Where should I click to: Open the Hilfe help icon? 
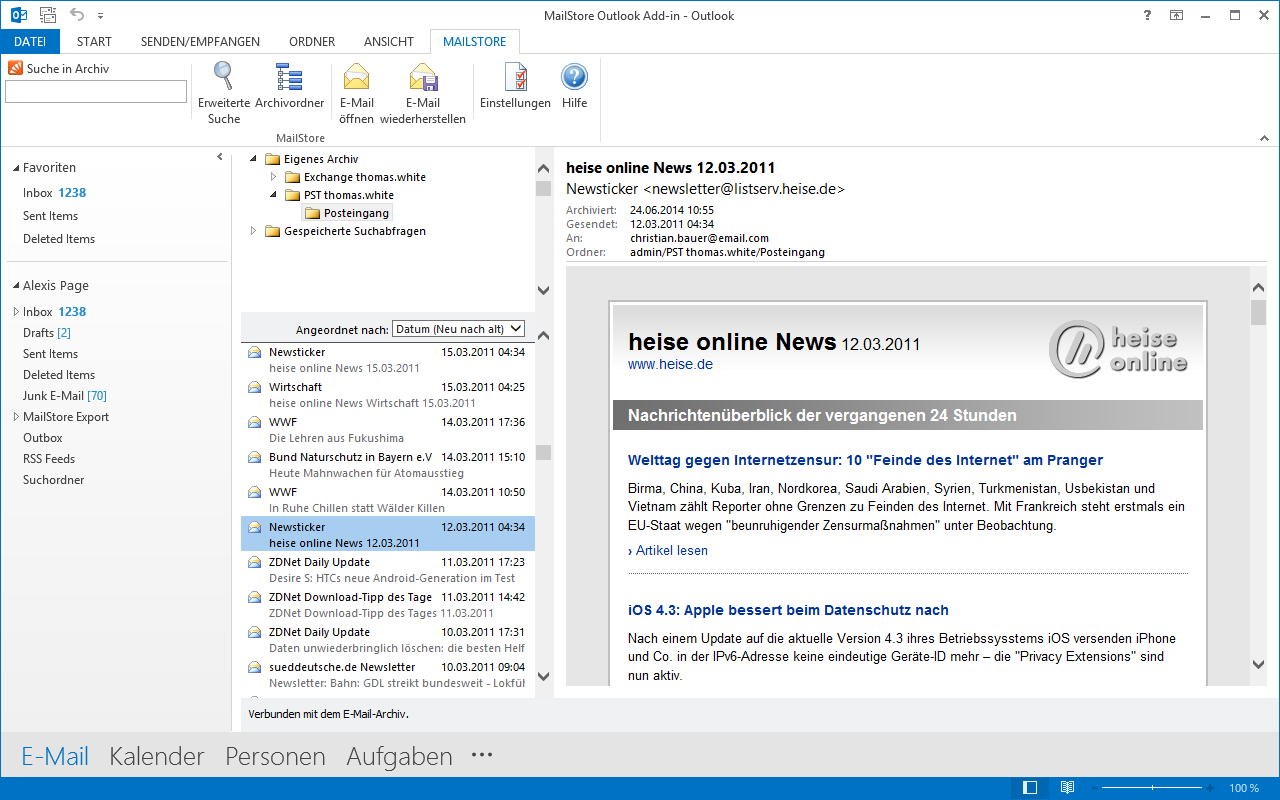(574, 86)
